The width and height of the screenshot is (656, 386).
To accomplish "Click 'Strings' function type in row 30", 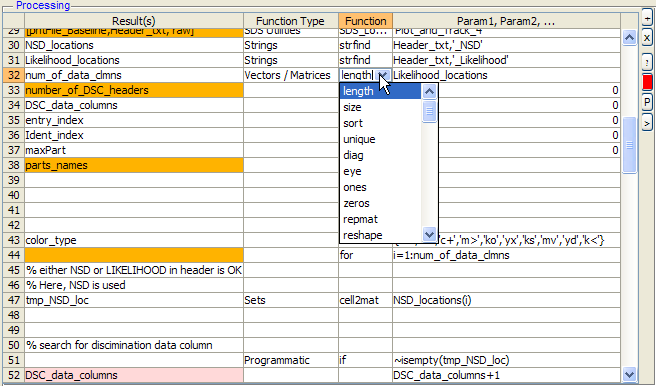I will (291, 45).
